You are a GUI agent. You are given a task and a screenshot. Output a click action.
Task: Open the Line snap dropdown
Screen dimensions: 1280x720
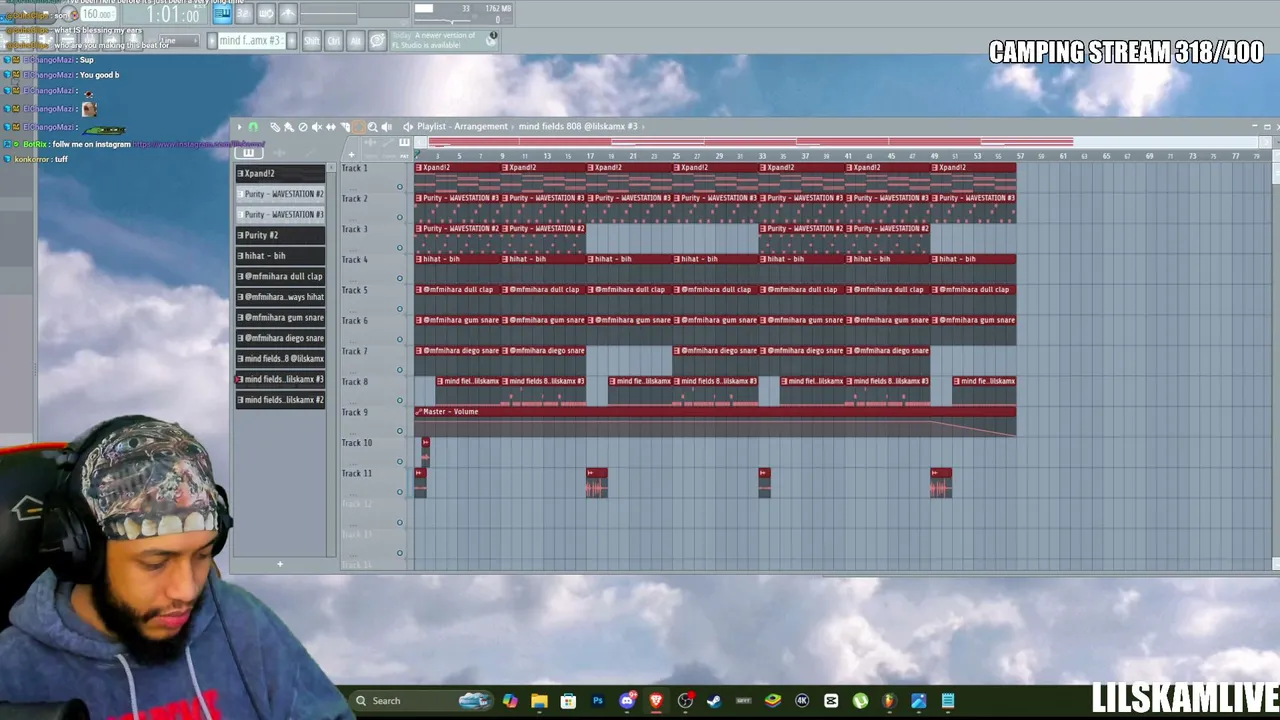[x=178, y=41]
